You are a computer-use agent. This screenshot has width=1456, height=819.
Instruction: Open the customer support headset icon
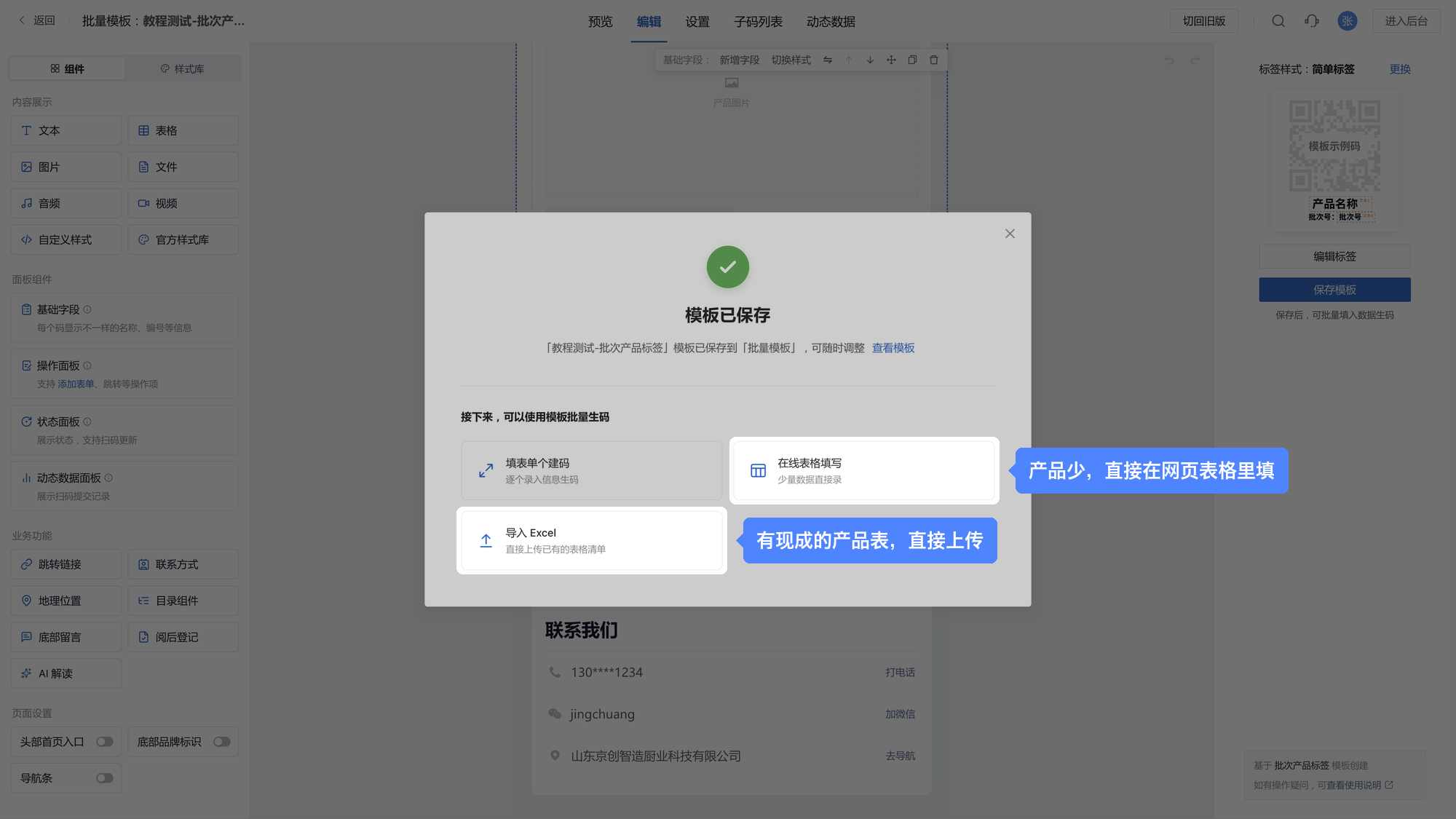pyautogui.click(x=1312, y=20)
